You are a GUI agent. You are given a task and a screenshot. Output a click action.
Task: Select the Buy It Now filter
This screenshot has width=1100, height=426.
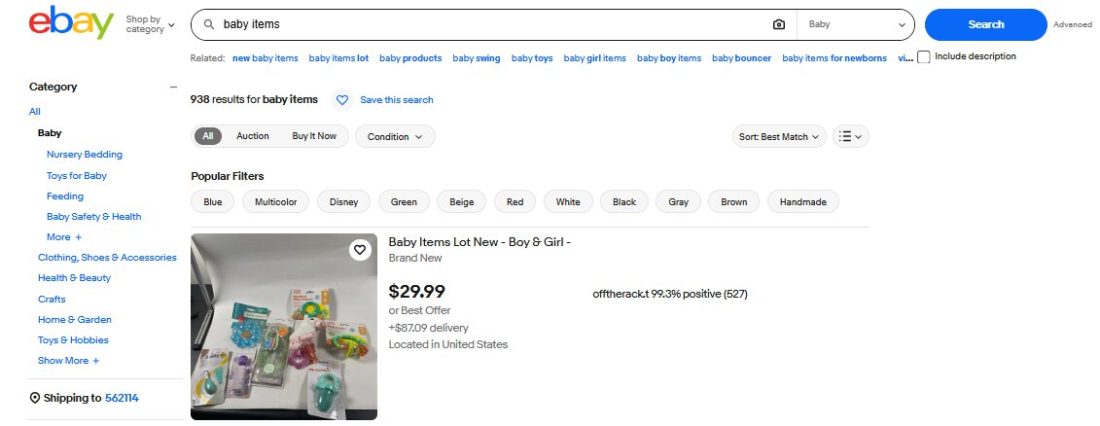coord(314,136)
